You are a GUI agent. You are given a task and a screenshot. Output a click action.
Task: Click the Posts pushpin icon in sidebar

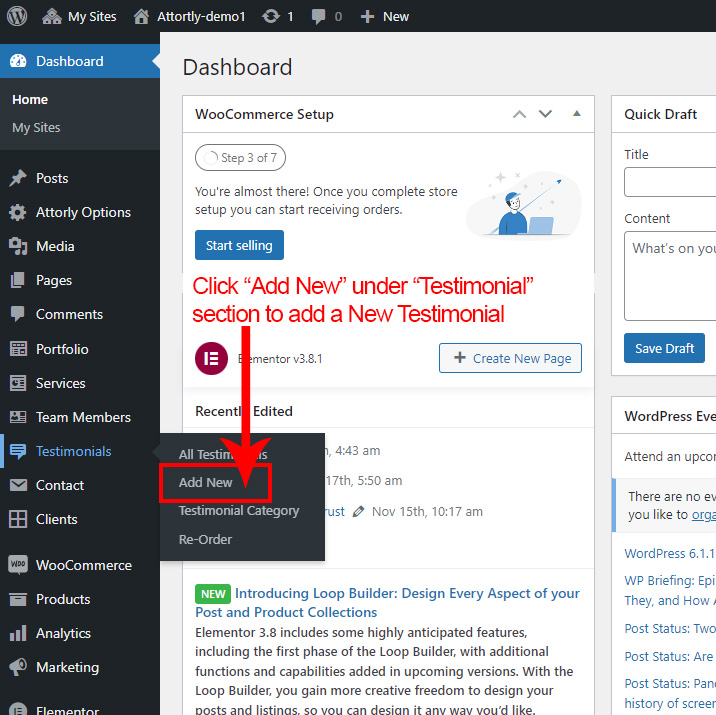18,178
